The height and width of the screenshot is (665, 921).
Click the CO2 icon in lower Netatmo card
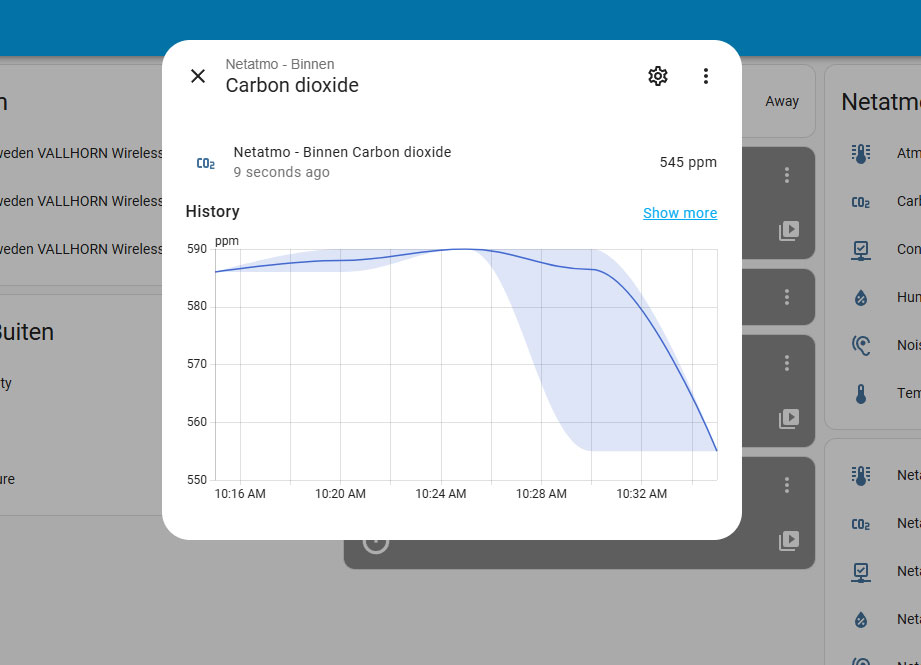861,524
